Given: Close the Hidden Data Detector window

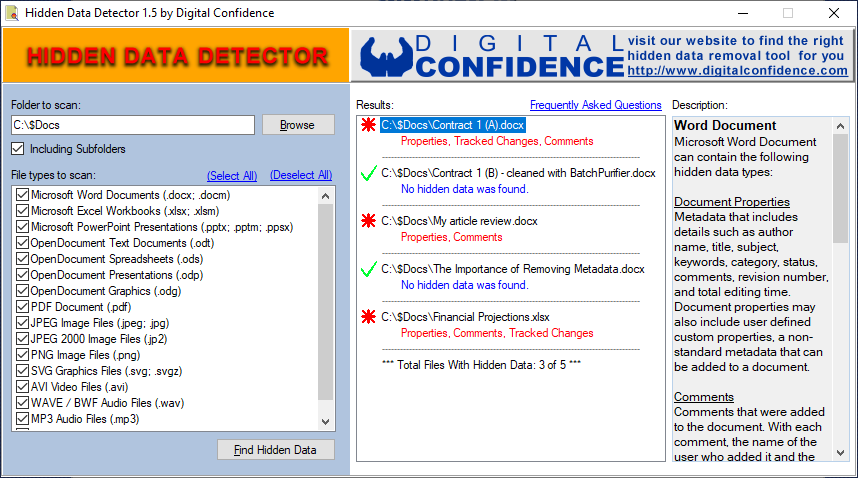Looking at the screenshot, I should 833,13.
